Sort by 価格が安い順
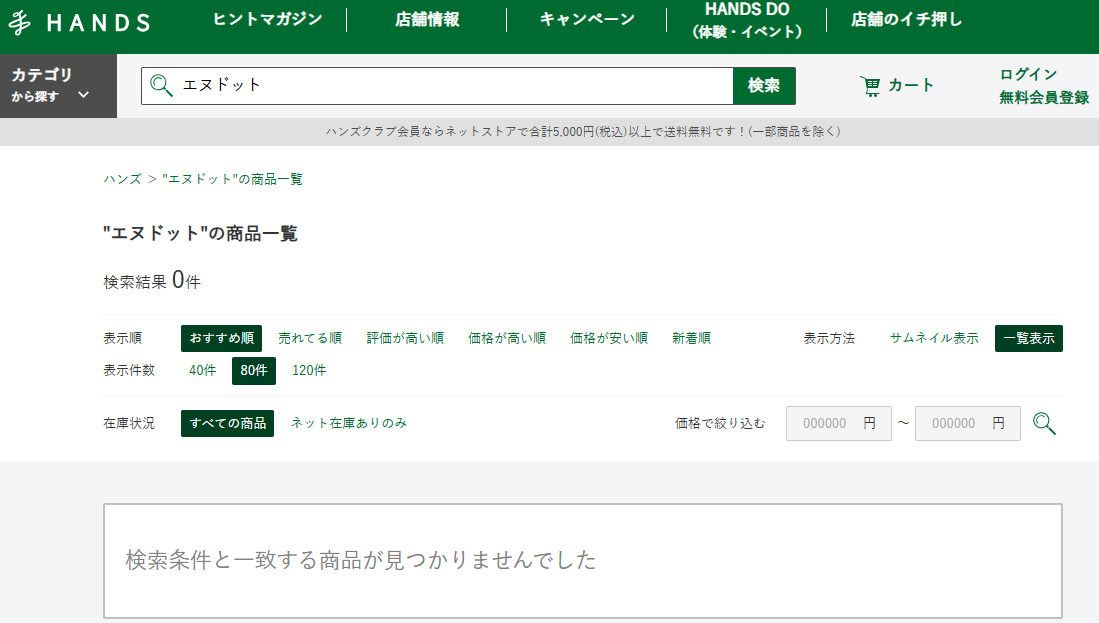Screen dimensions: 1099x623 click(x=608, y=338)
